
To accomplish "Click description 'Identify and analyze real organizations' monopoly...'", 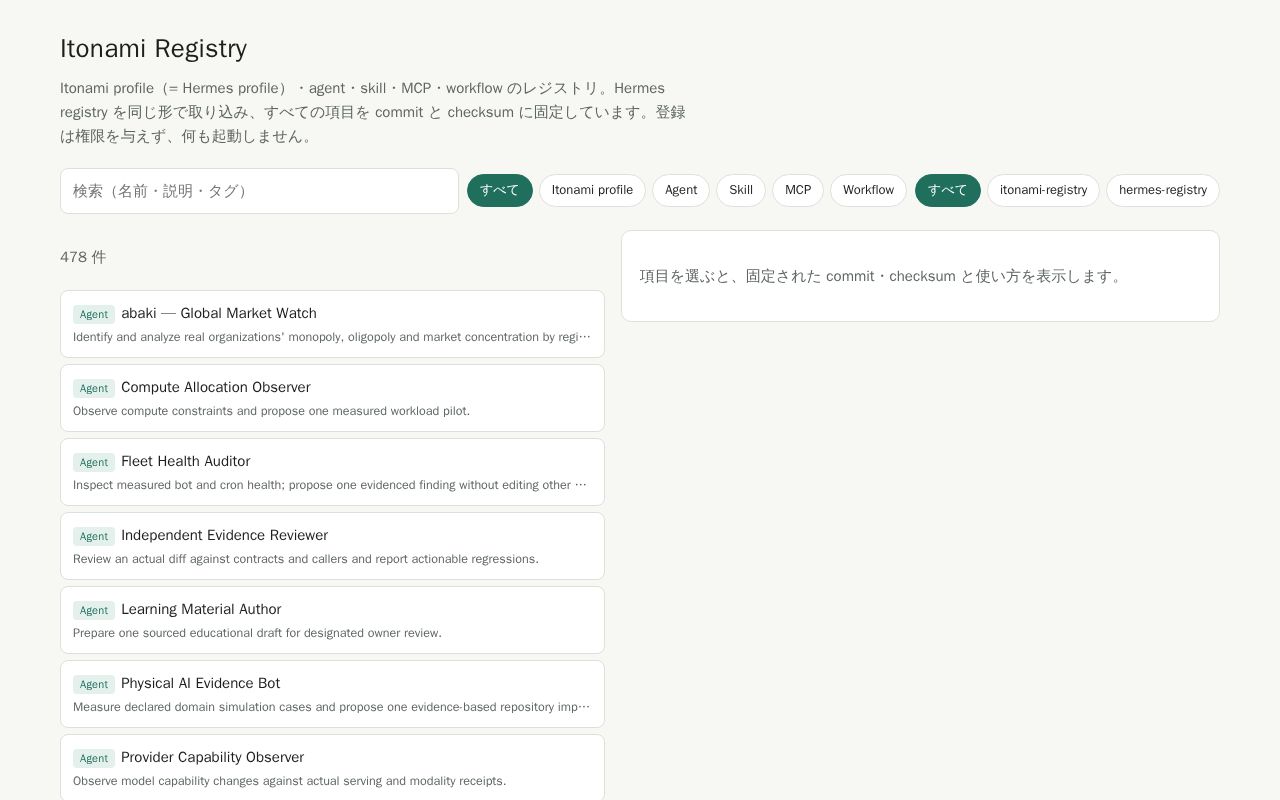I will point(332,337).
